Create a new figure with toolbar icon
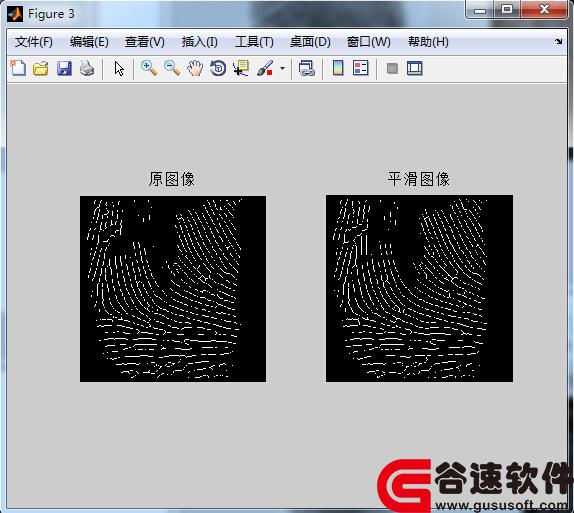 18,68
